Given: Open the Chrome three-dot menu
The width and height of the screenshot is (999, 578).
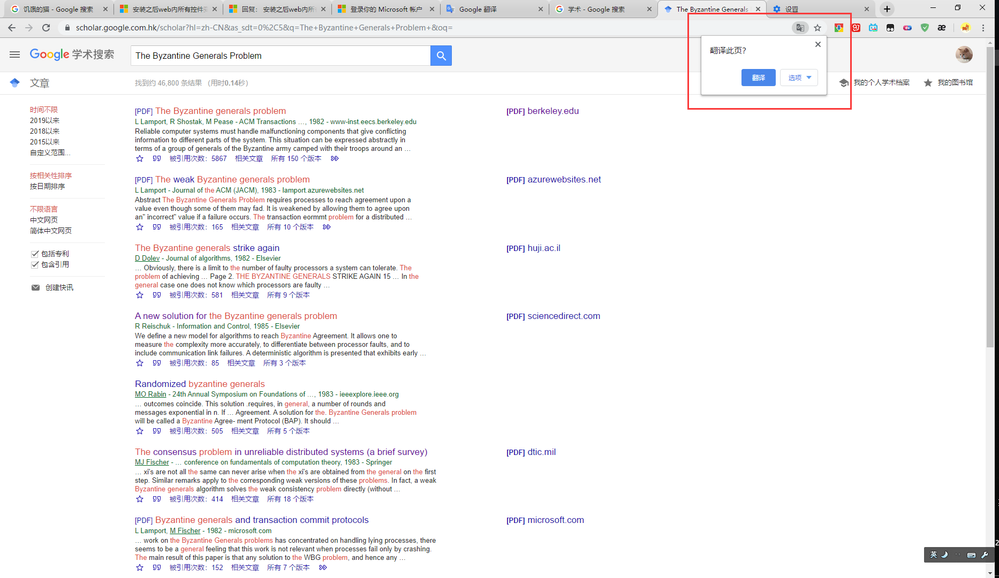Looking at the screenshot, I should click(983, 27).
